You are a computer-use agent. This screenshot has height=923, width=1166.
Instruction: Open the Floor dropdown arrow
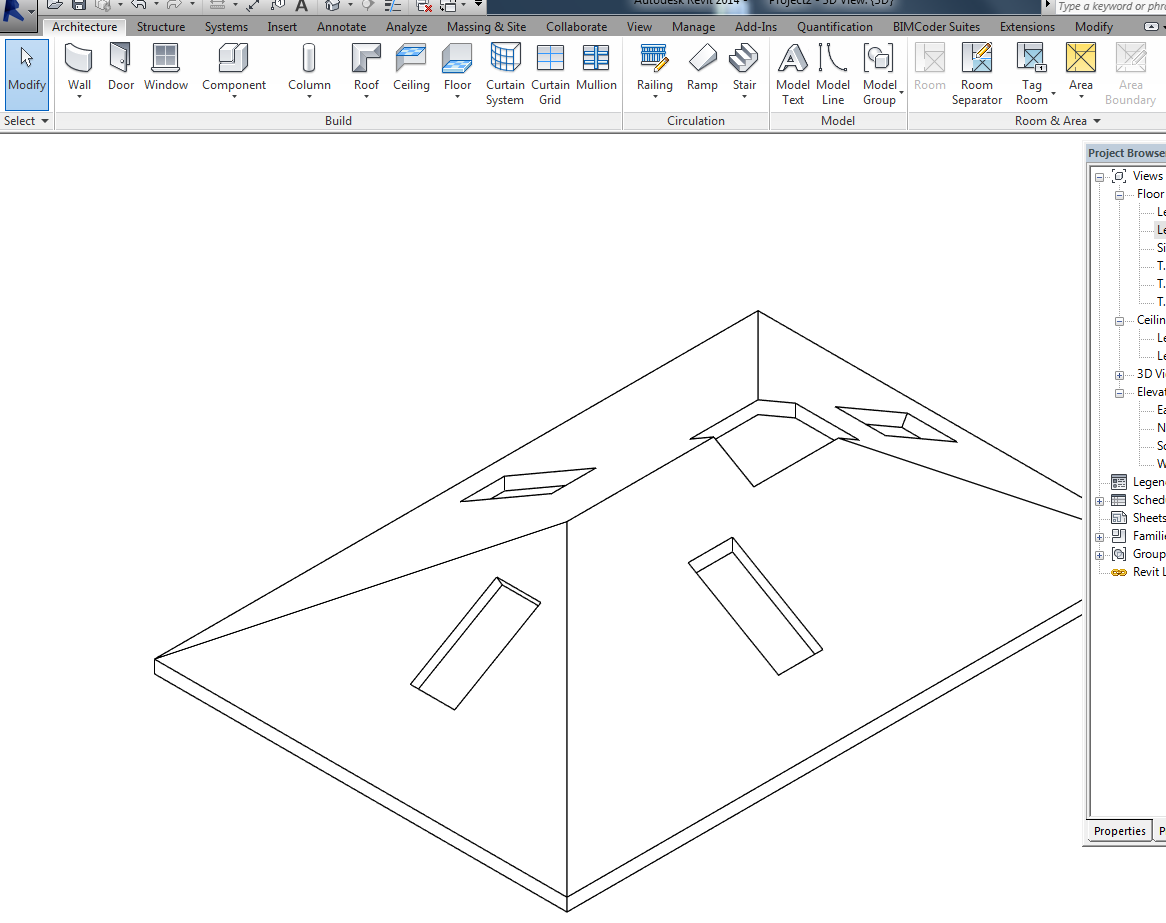[x=457, y=97]
